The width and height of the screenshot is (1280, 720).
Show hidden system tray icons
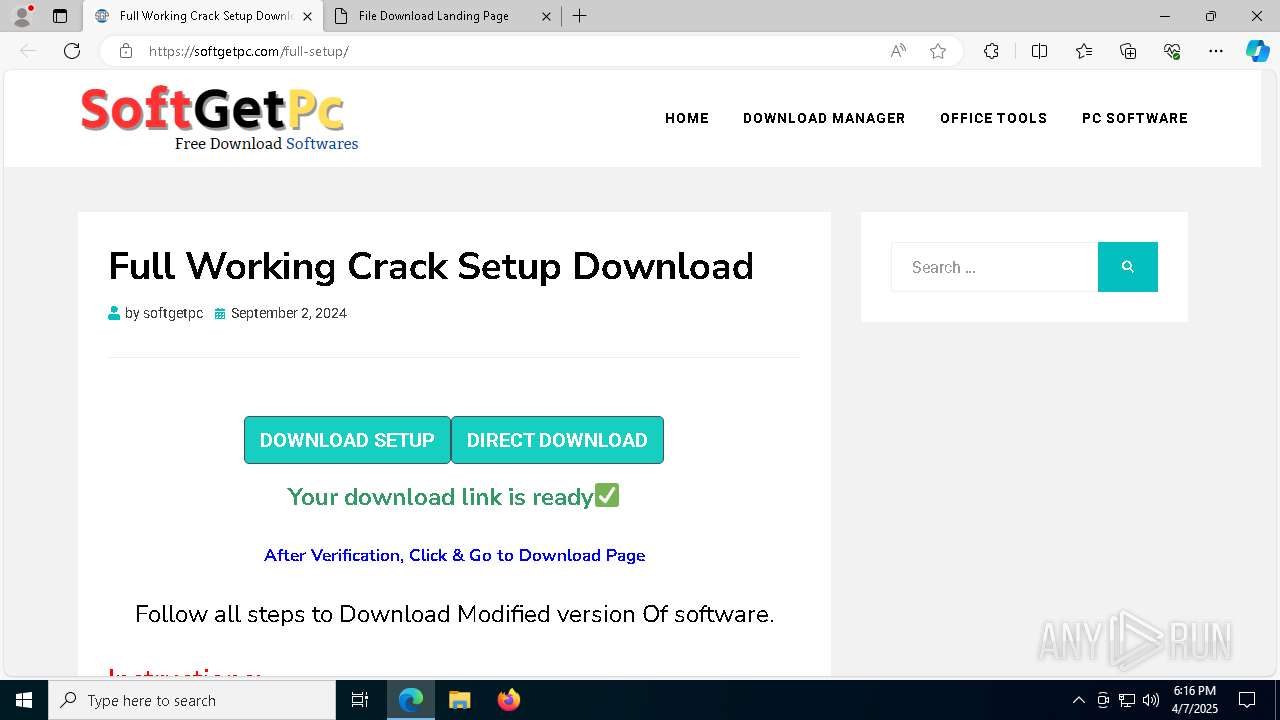[1078, 700]
